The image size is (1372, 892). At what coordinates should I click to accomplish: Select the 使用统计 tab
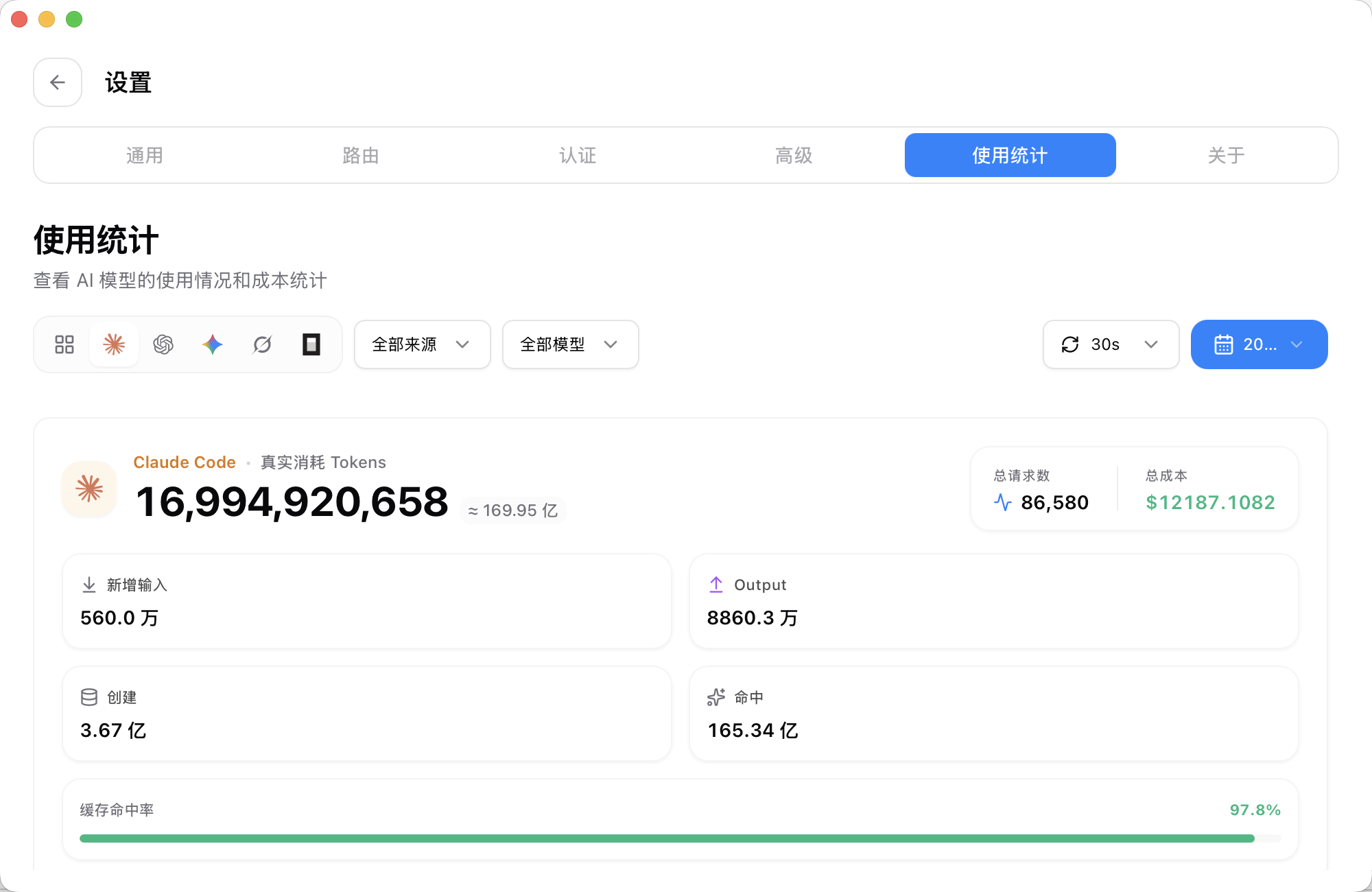click(x=1010, y=155)
